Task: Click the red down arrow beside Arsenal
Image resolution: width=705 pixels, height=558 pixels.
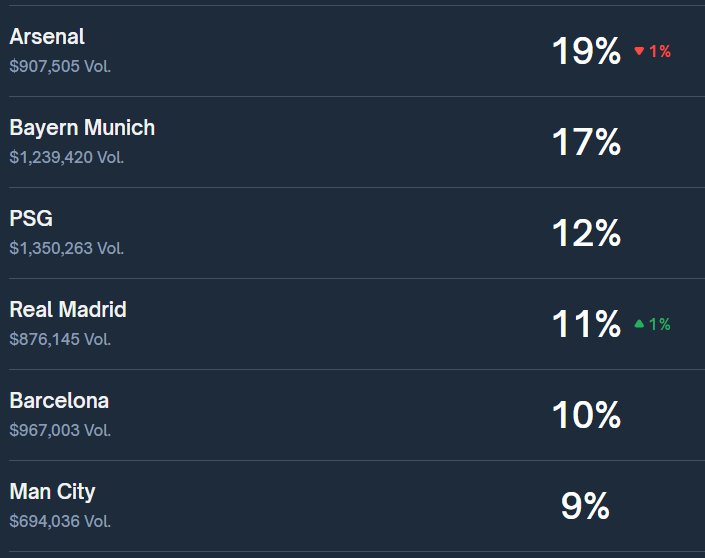Action: point(639,51)
